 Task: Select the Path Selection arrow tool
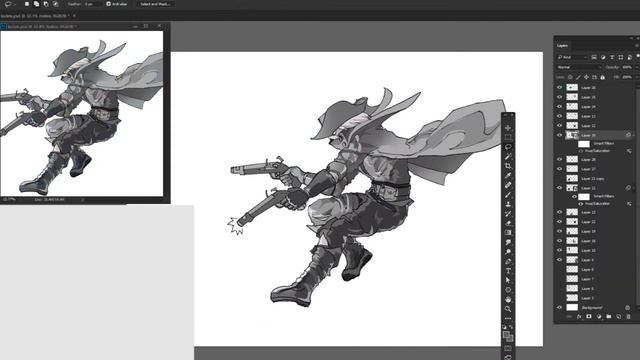pyautogui.click(x=508, y=280)
